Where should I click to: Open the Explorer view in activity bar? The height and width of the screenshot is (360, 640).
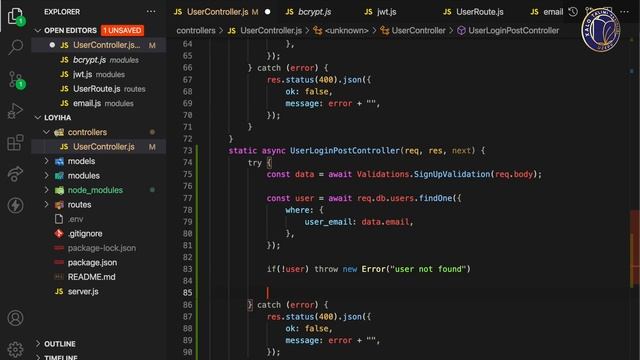coord(16,16)
